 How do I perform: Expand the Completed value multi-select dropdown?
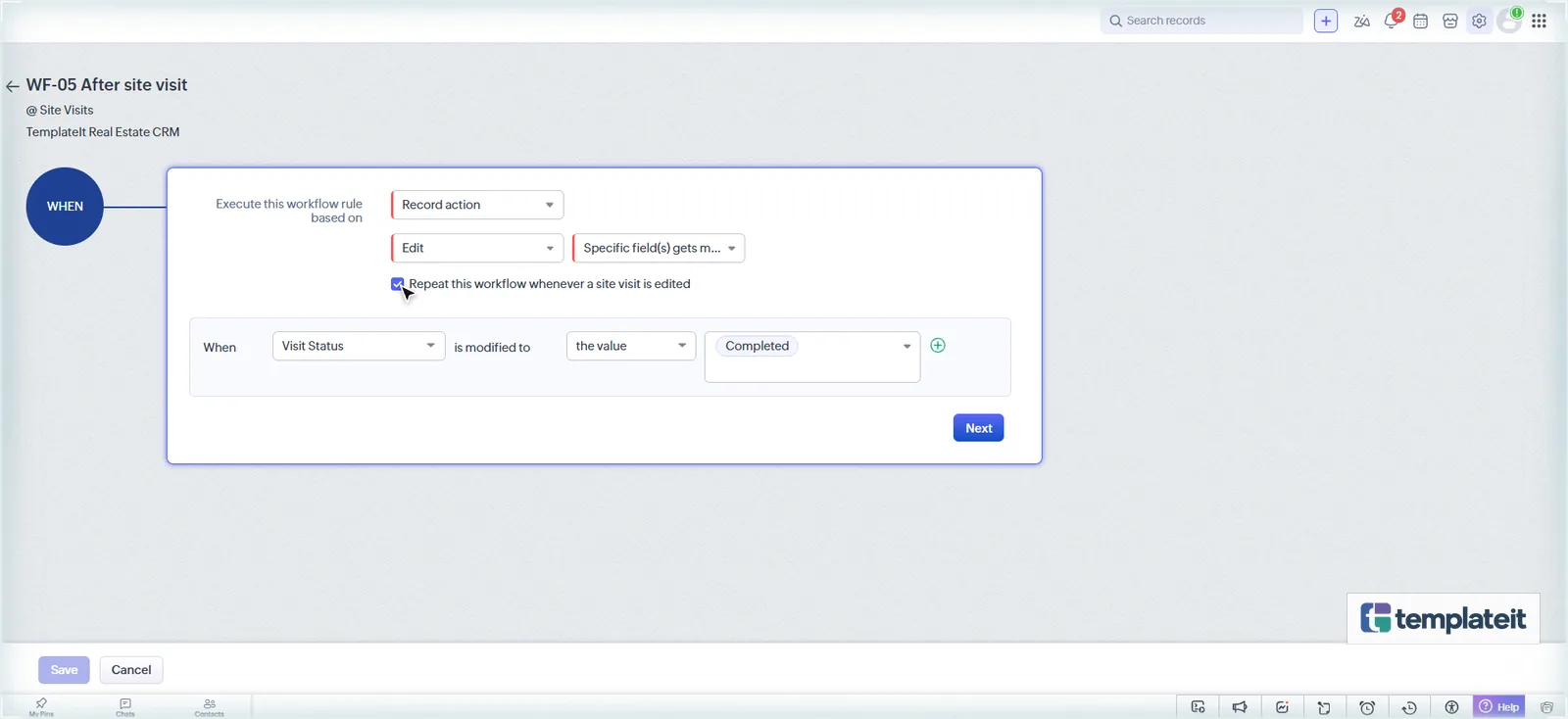point(906,346)
